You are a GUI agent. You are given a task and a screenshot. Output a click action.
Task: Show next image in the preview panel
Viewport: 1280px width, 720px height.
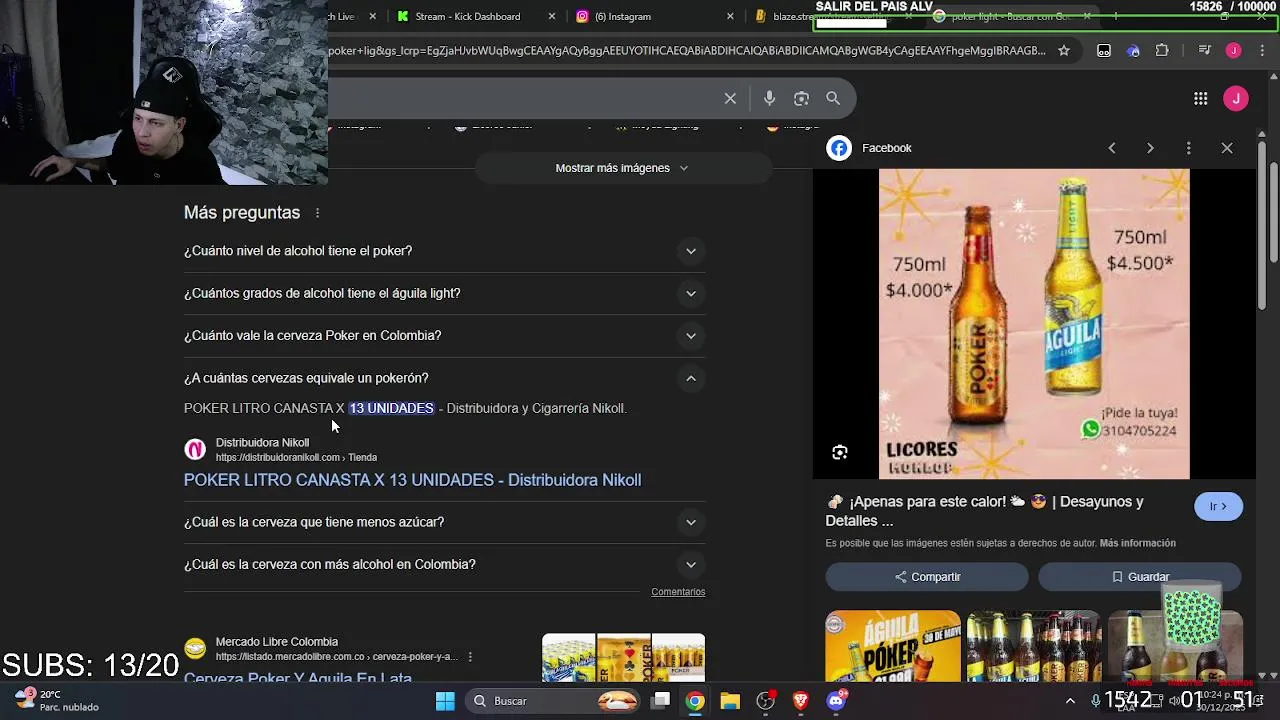pyautogui.click(x=1150, y=148)
